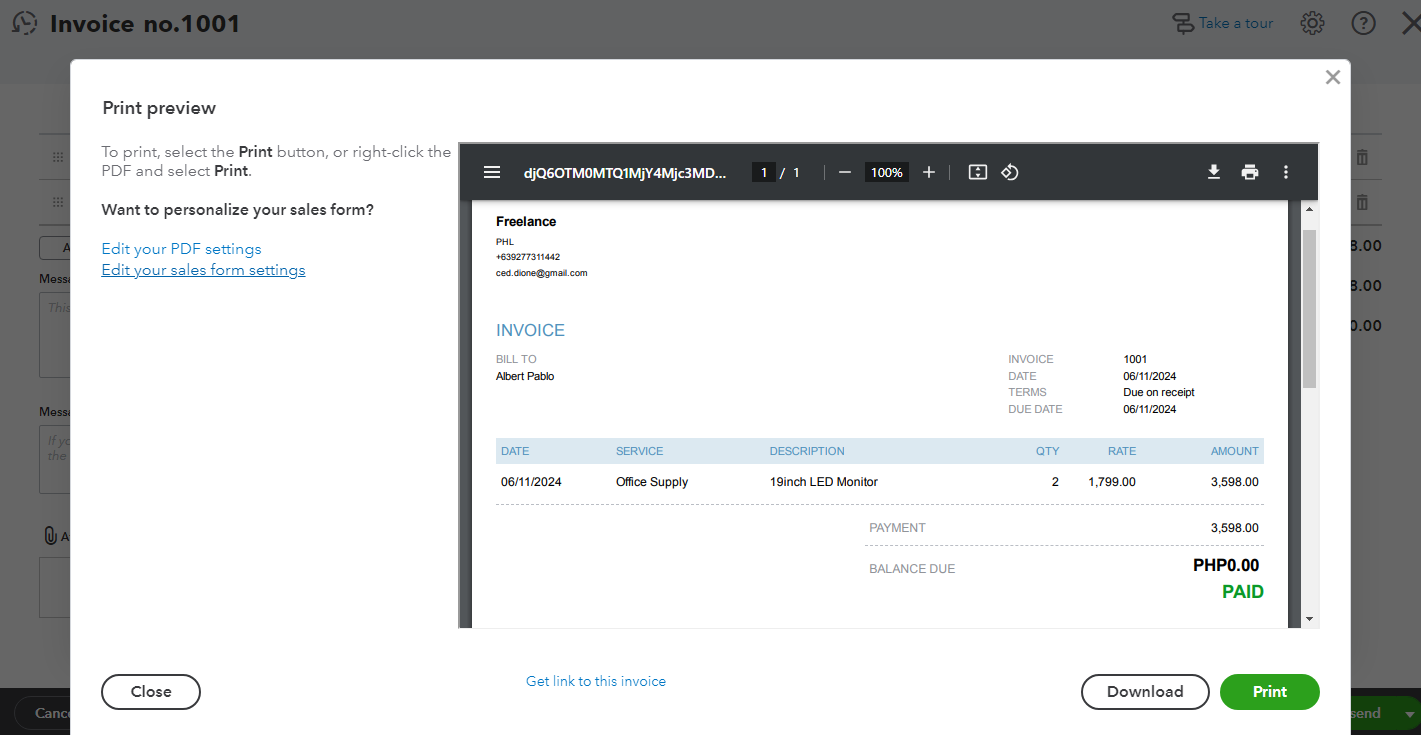Click the PDF page number field
This screenshot has height=735, width=1421.
[x=764, y=172]
